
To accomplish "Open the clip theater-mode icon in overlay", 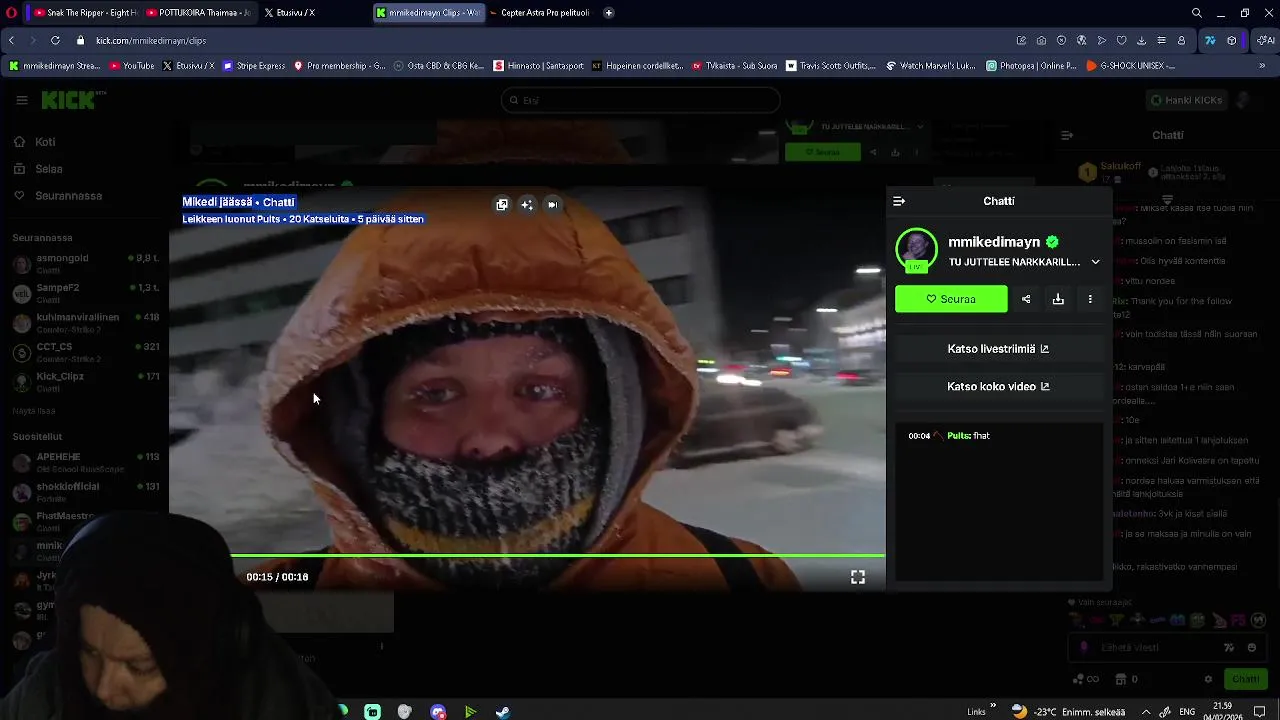I will click(x=502, y=204).
